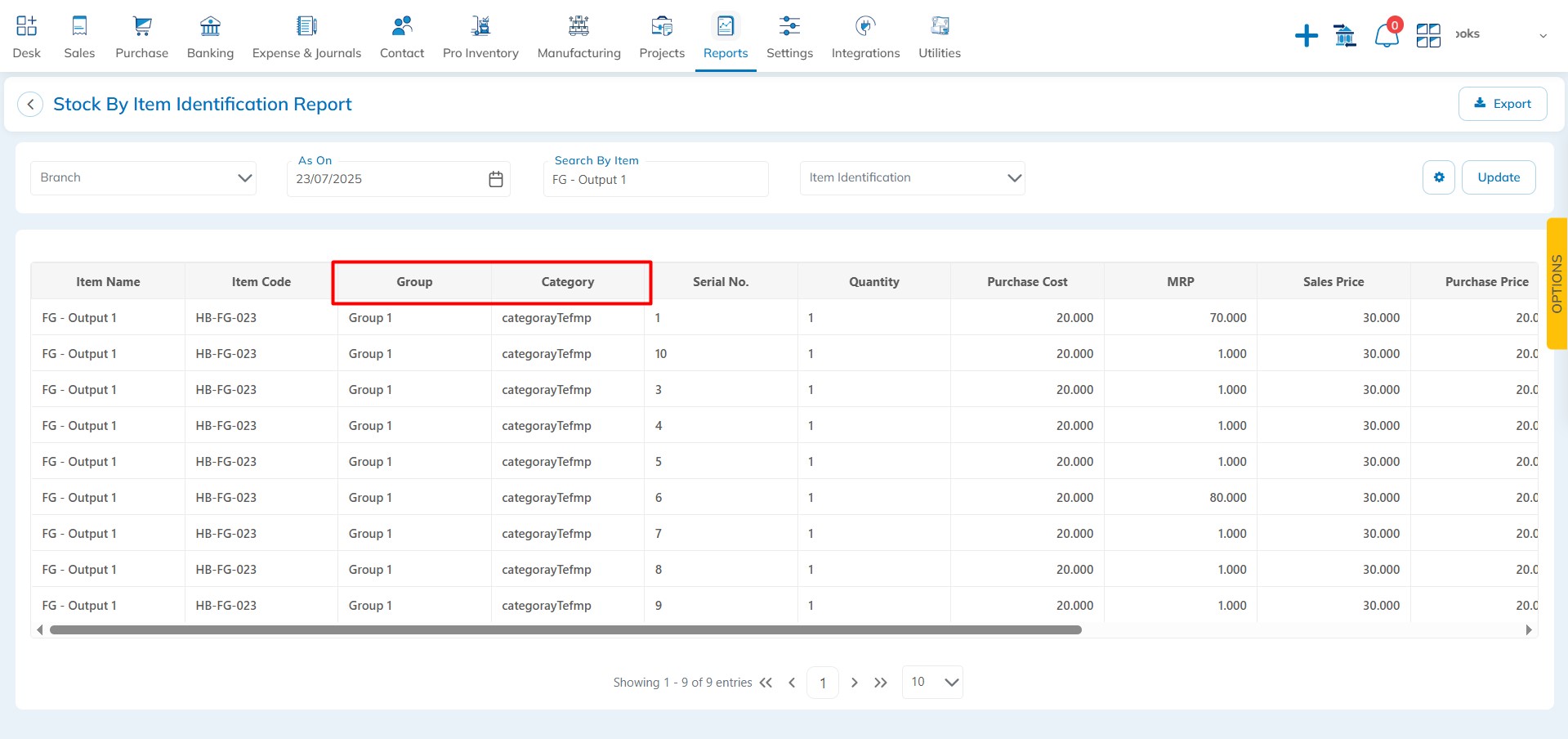Click the scrollbar left arrow
1568x739 pixels.
(x=39, y=630)
